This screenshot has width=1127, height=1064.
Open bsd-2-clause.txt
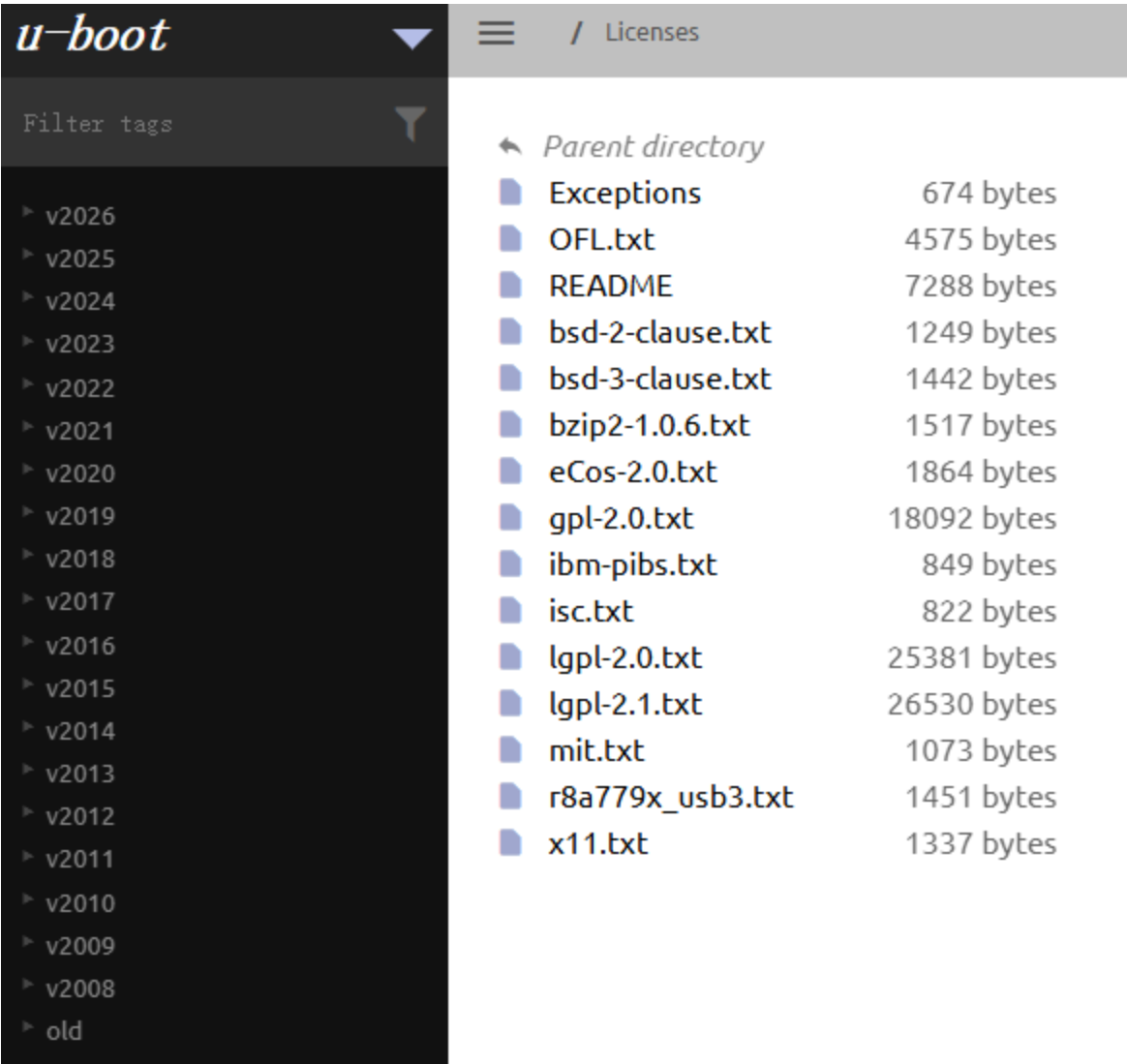click(659, 332)
